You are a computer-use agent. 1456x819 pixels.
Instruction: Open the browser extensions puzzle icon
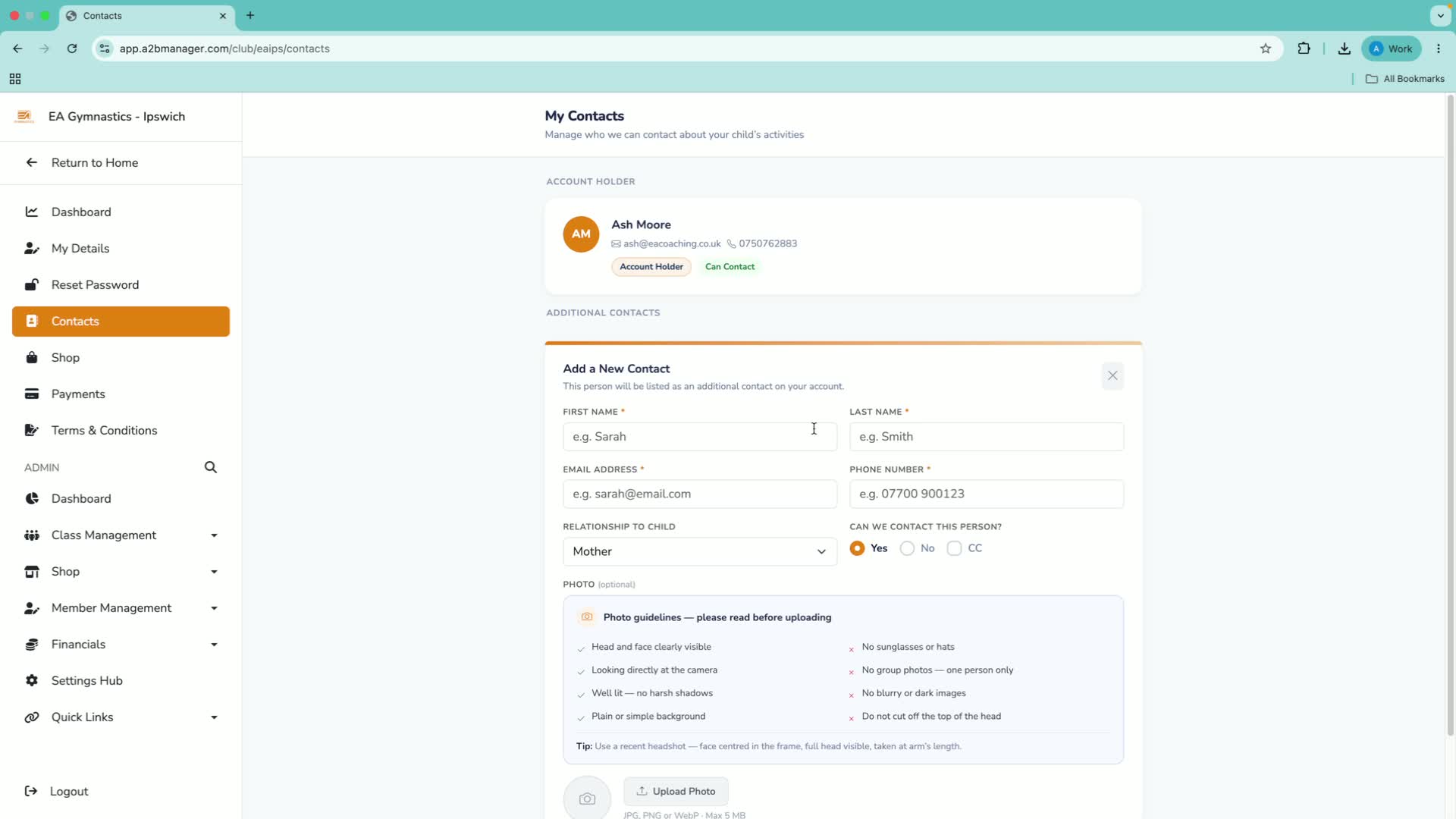tap(1304, 49)
